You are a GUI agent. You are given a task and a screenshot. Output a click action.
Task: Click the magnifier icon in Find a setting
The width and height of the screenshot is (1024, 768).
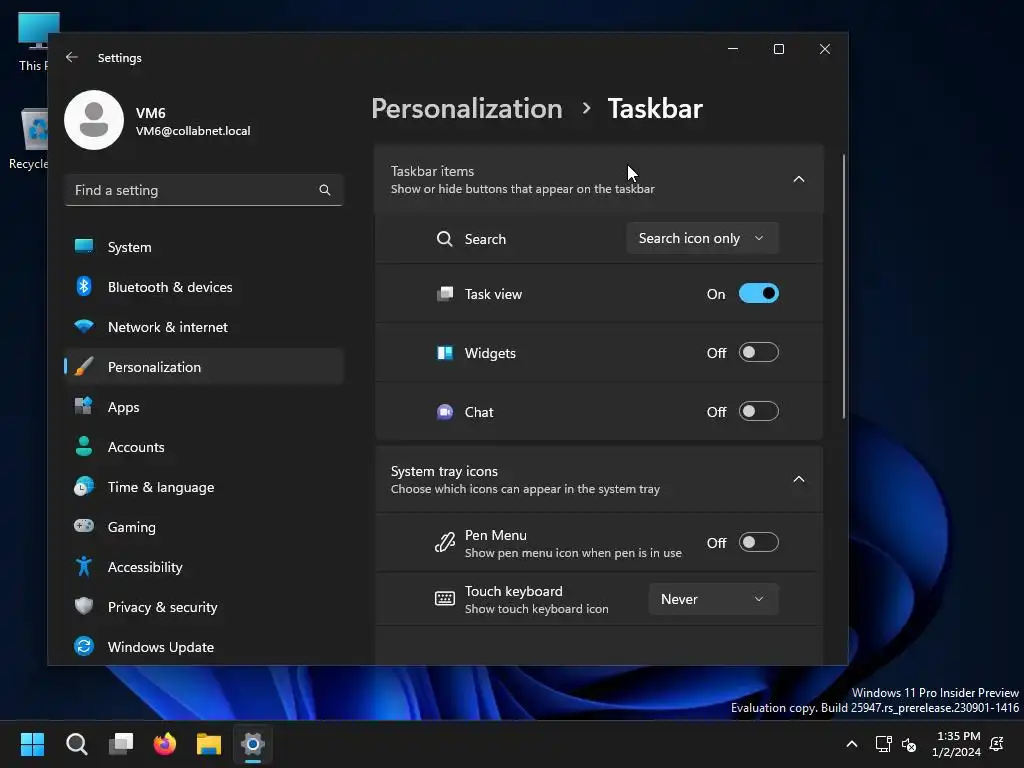tap(325, 190)
